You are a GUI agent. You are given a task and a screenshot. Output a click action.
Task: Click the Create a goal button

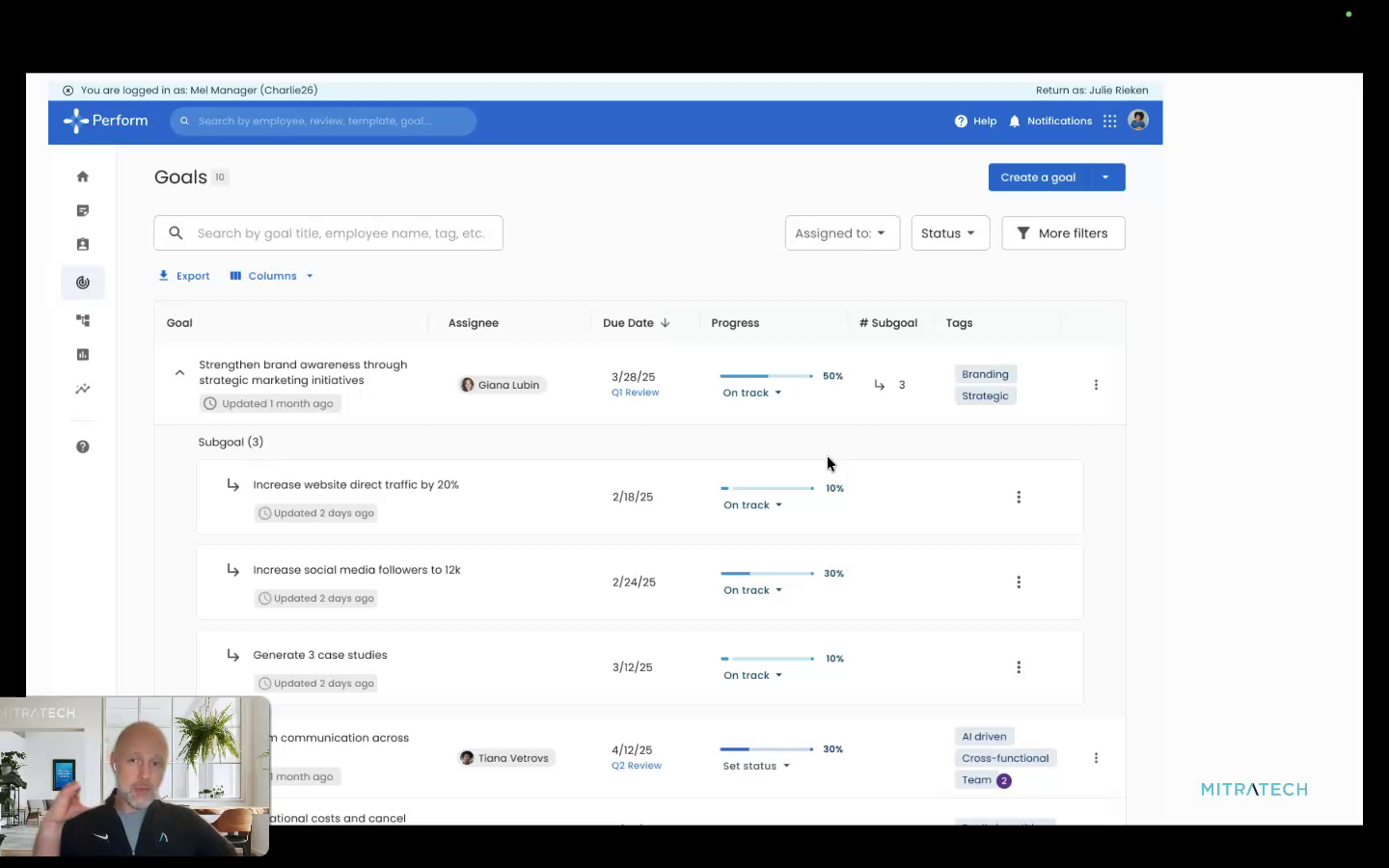1038,177
